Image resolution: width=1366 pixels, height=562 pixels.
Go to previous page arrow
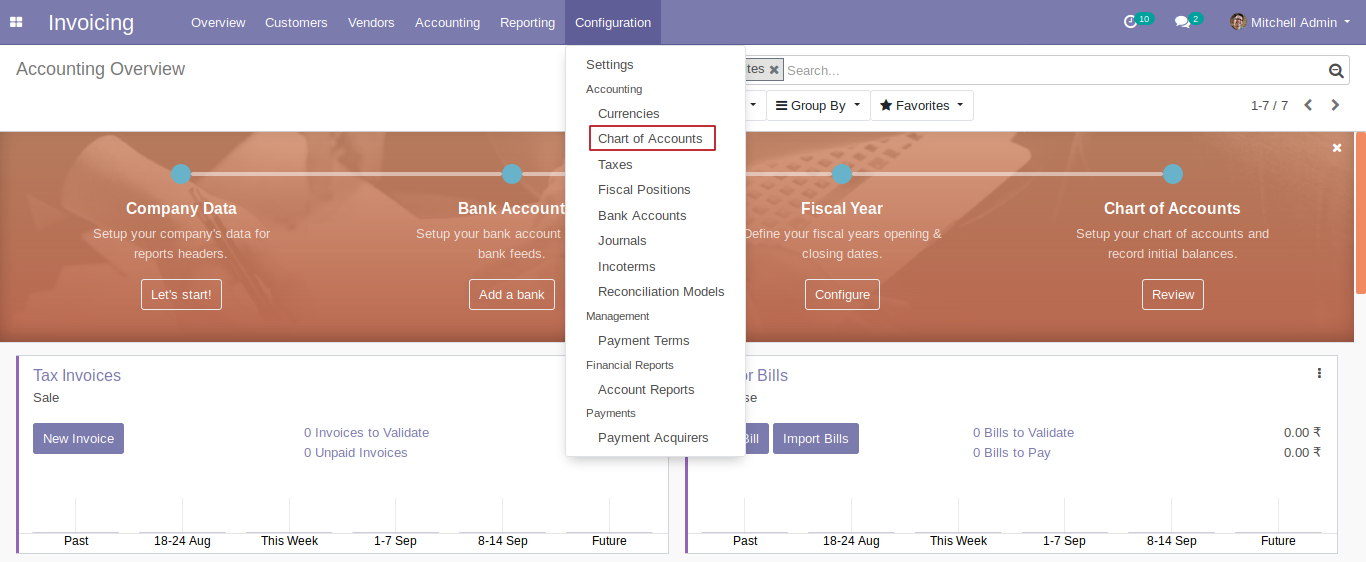click(1308, 105)
